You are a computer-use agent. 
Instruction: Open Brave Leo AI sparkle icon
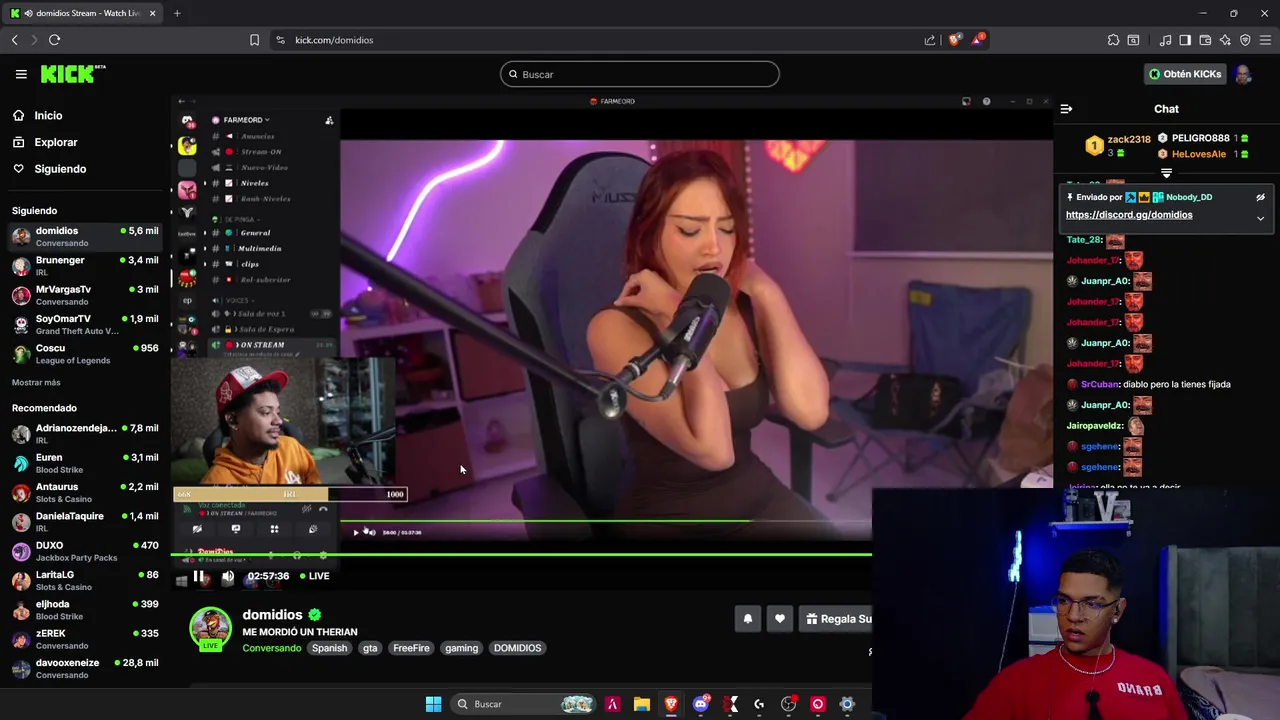(1225, 40)
